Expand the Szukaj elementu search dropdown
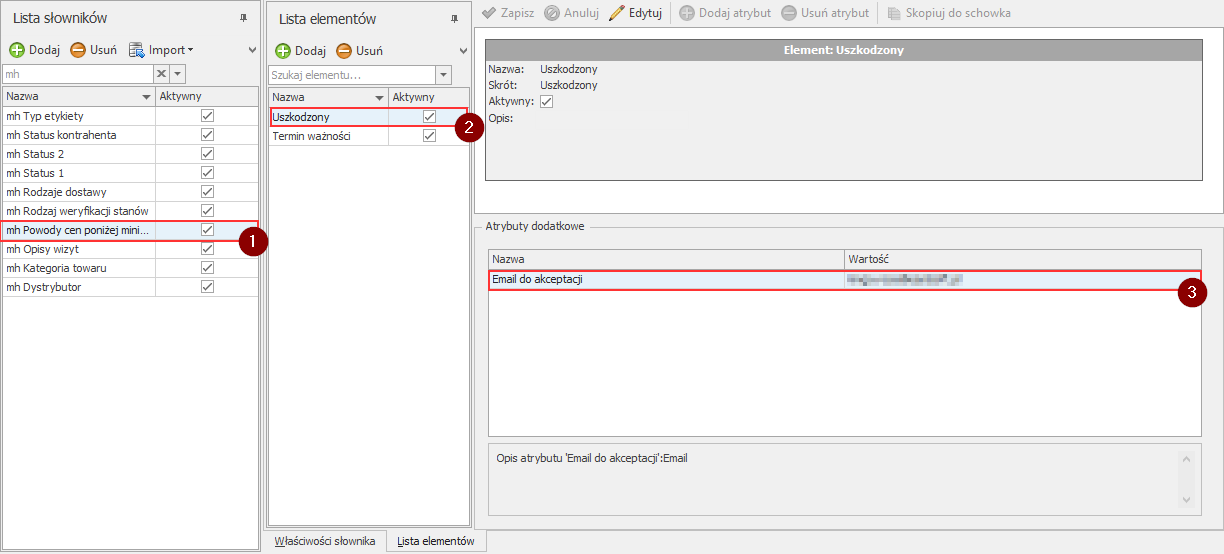This screenshot has width=1224, height=554. (x=443, y=75)
